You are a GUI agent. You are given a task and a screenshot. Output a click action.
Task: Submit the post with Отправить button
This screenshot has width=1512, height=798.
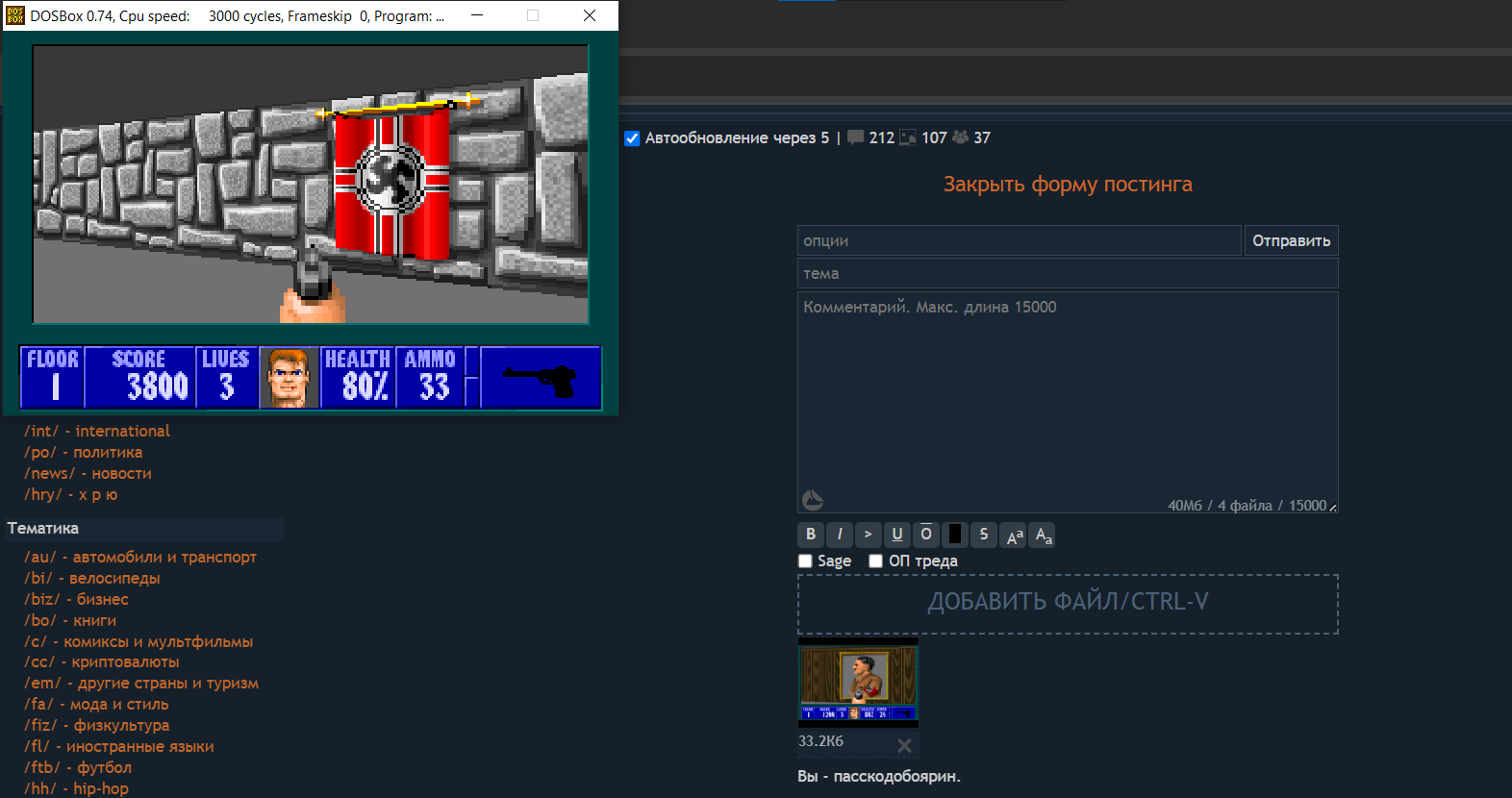1291,240
